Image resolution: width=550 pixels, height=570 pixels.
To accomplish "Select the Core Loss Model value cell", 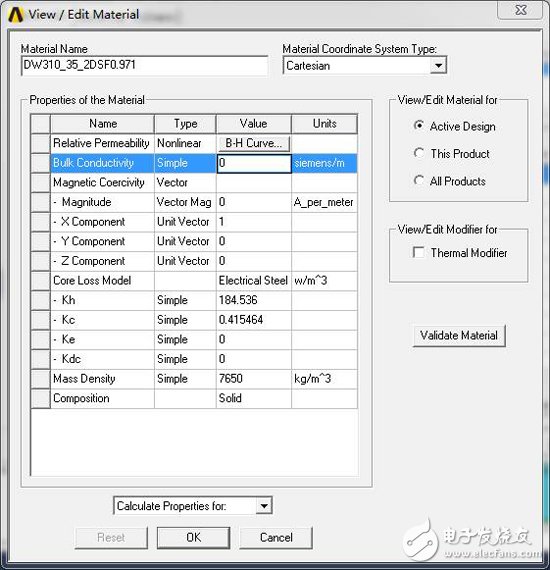I will click(254, 281).
